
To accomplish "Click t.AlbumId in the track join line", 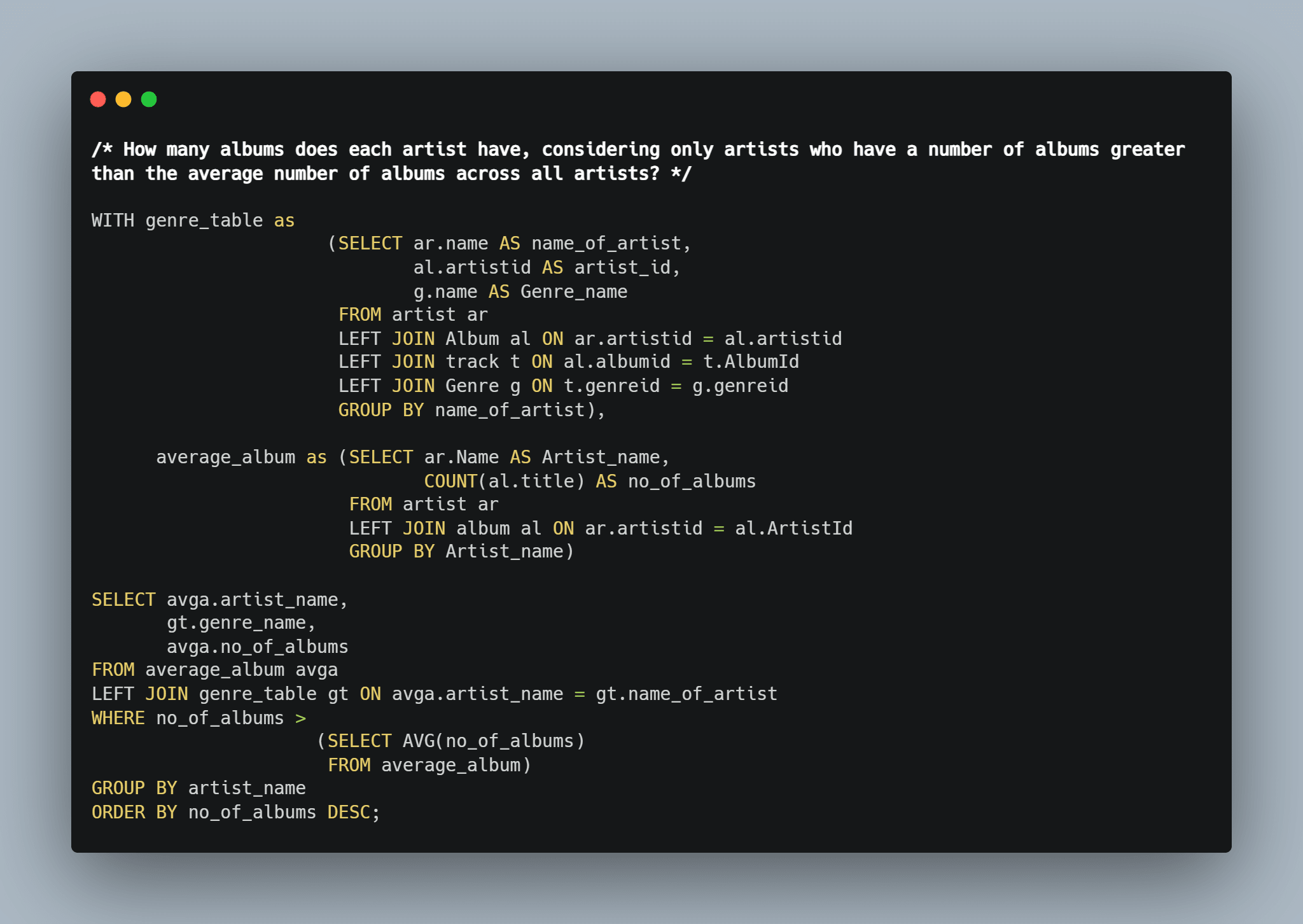I will pos(751,361).
